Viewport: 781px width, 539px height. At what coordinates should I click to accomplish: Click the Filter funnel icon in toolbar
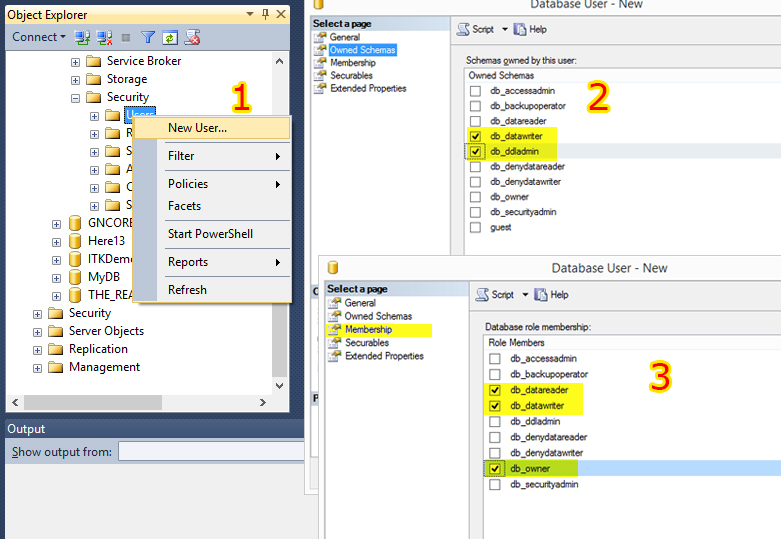[148, 37]
